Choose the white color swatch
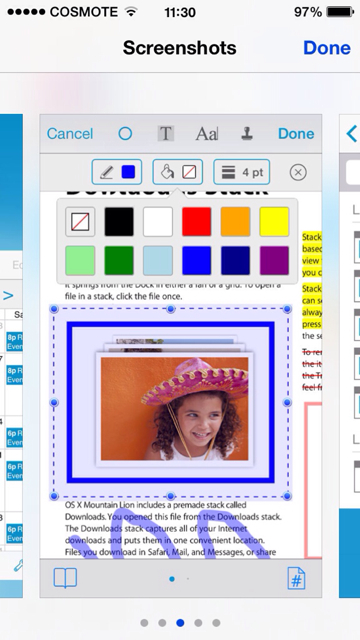 click(158, 222)
